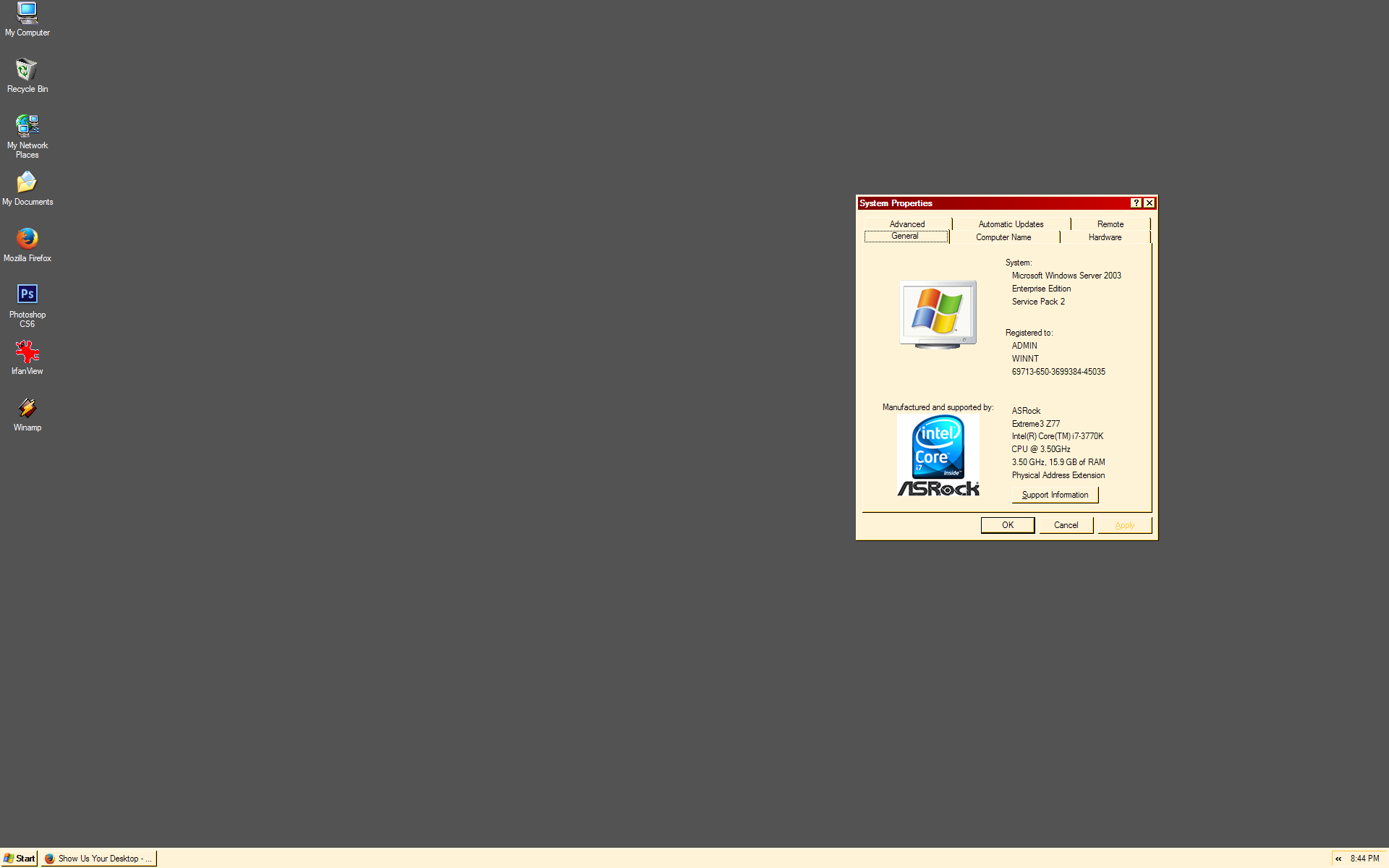Select the Mozilla Firefox desktop icon
Viewport: 1389px width, 868px height.
tap(27, 245)
